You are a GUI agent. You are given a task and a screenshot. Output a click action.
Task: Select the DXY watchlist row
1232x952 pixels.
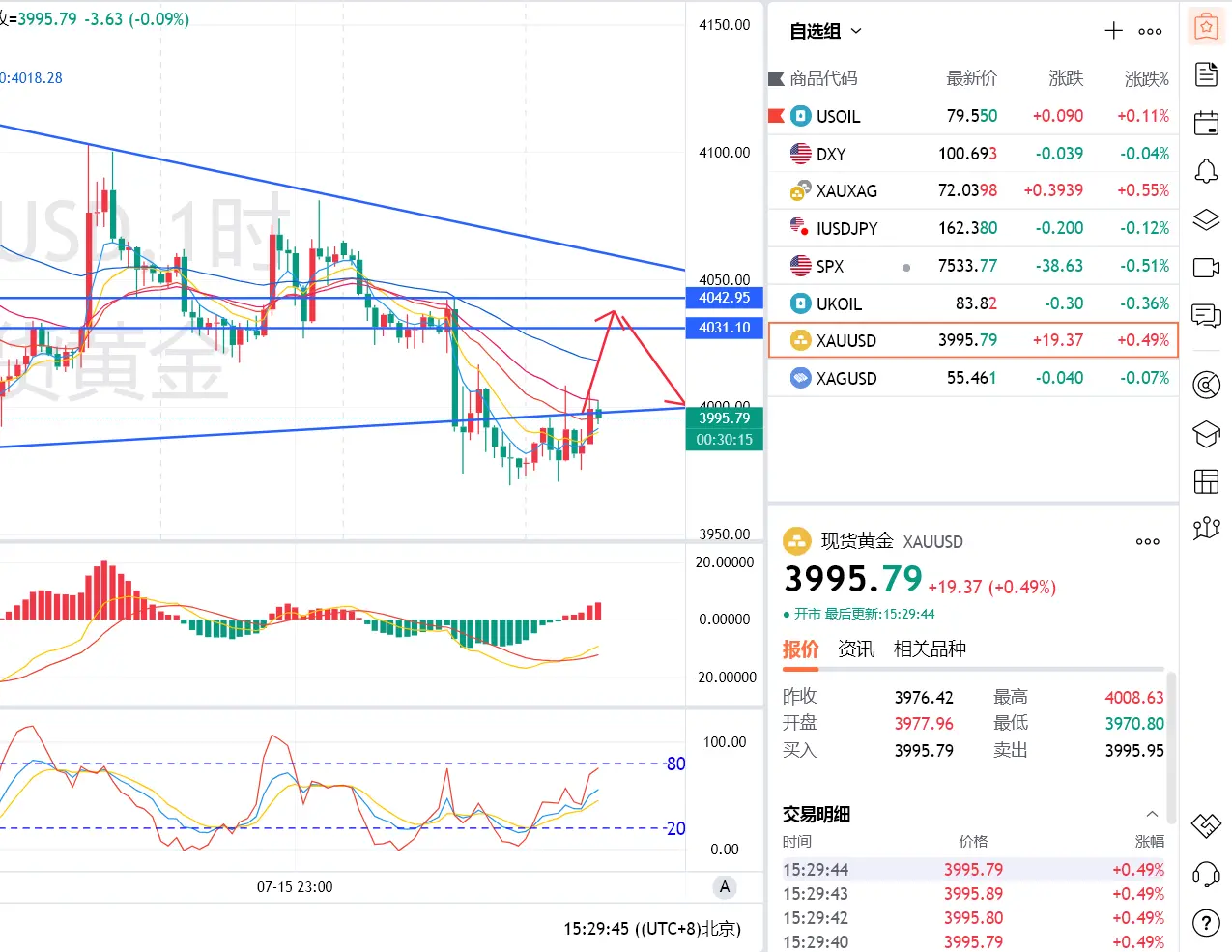973,154
